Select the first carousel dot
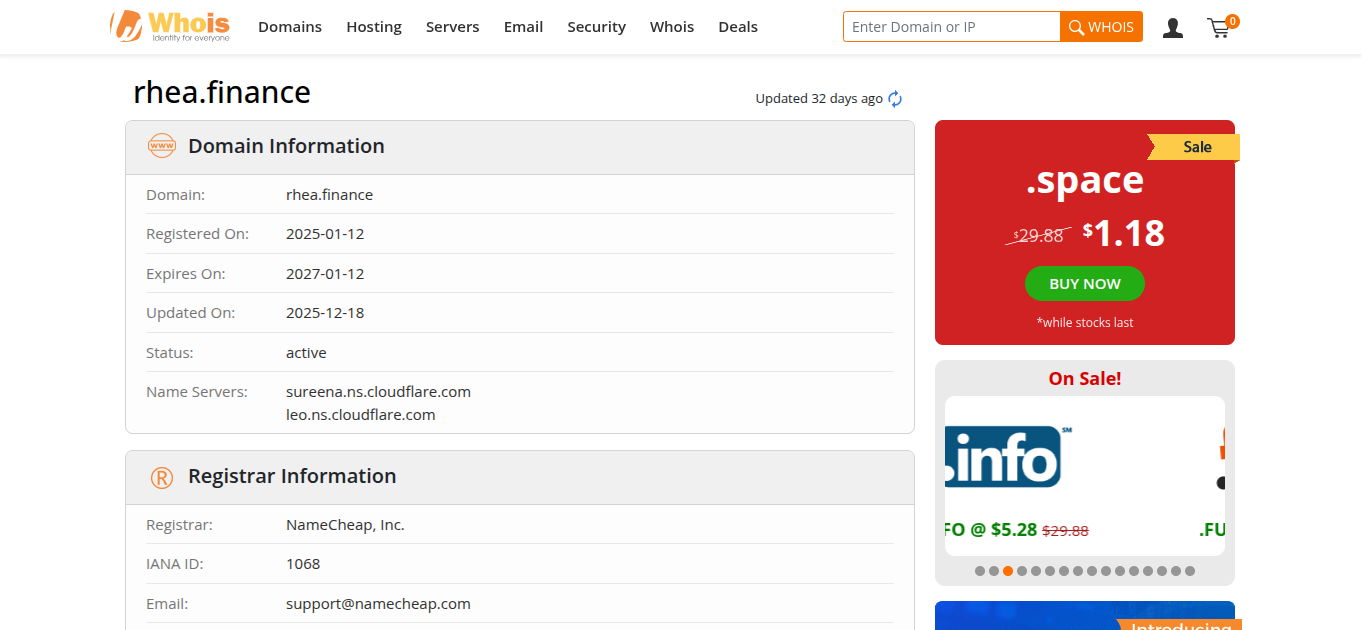Viewport: 1362px width, 630px height. (x=980, y=571)
